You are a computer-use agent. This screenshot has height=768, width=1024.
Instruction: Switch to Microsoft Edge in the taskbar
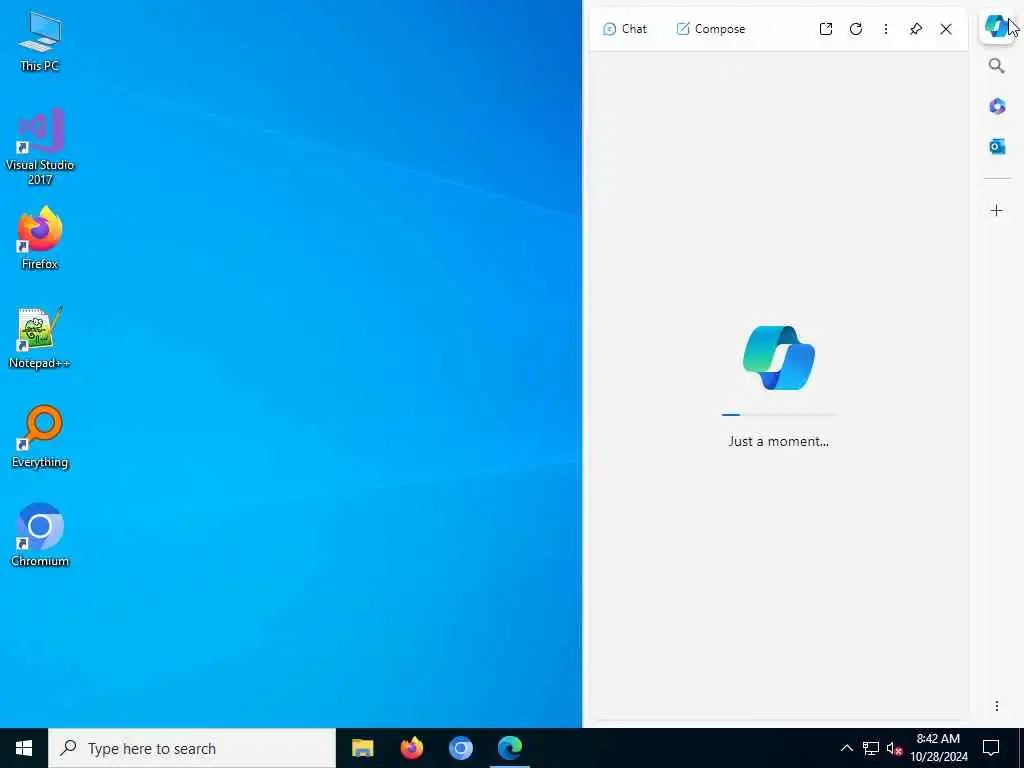(509, 748)
